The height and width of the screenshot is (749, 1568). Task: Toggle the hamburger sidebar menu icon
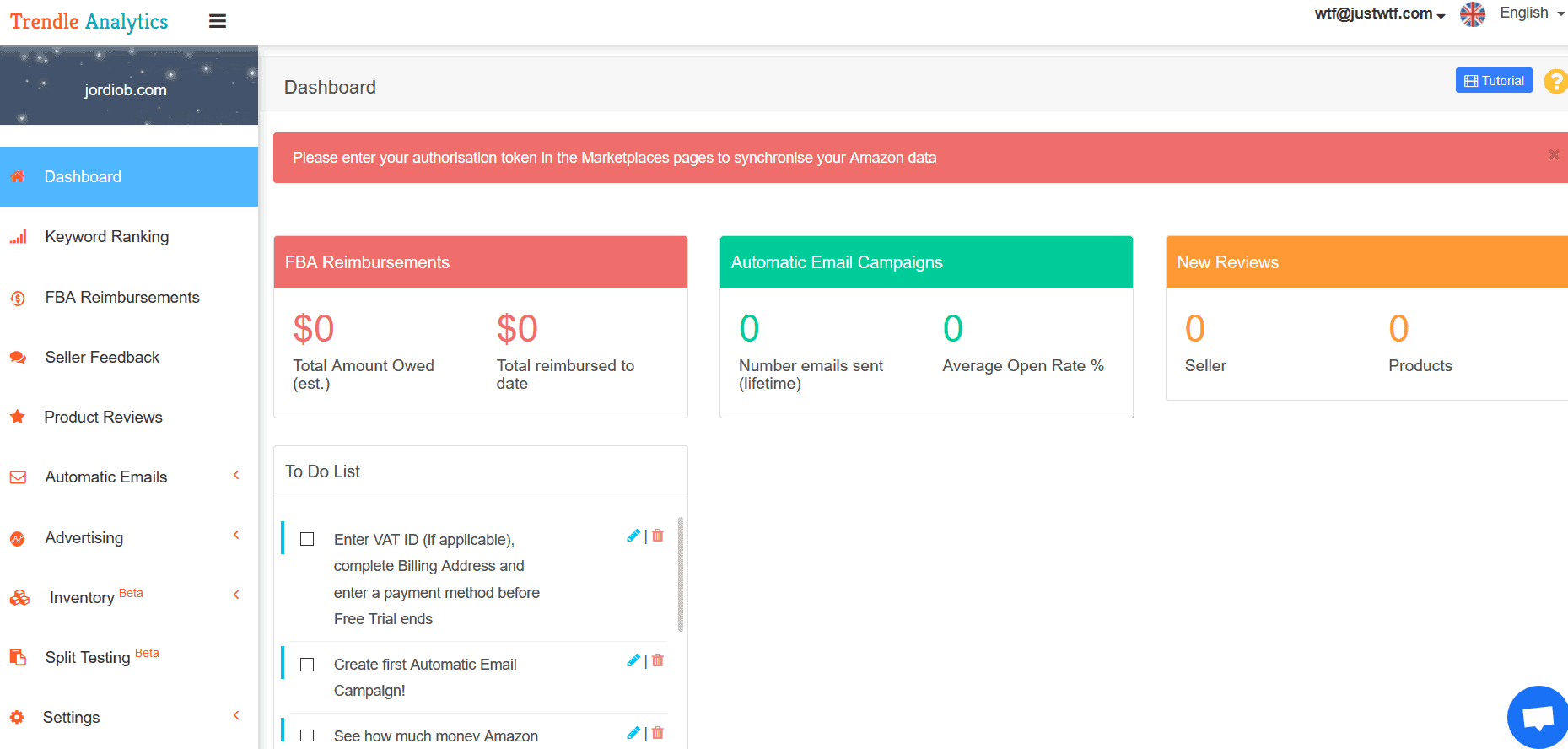[218, 22]
